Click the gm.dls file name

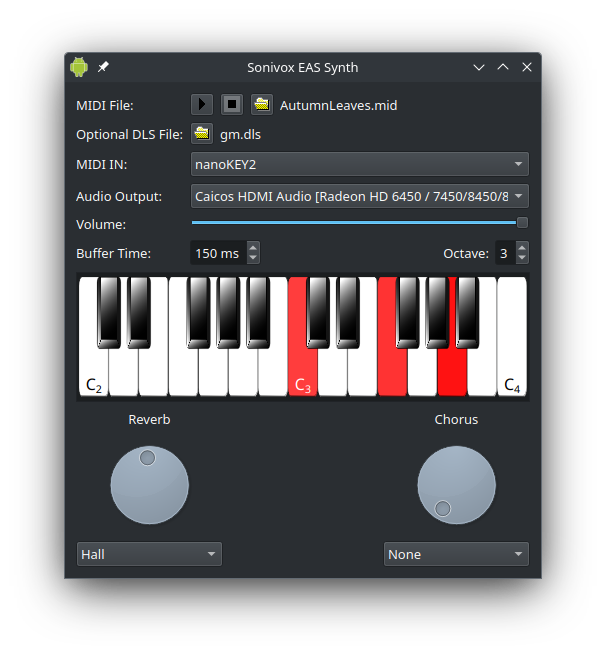[x=240, y=135]
